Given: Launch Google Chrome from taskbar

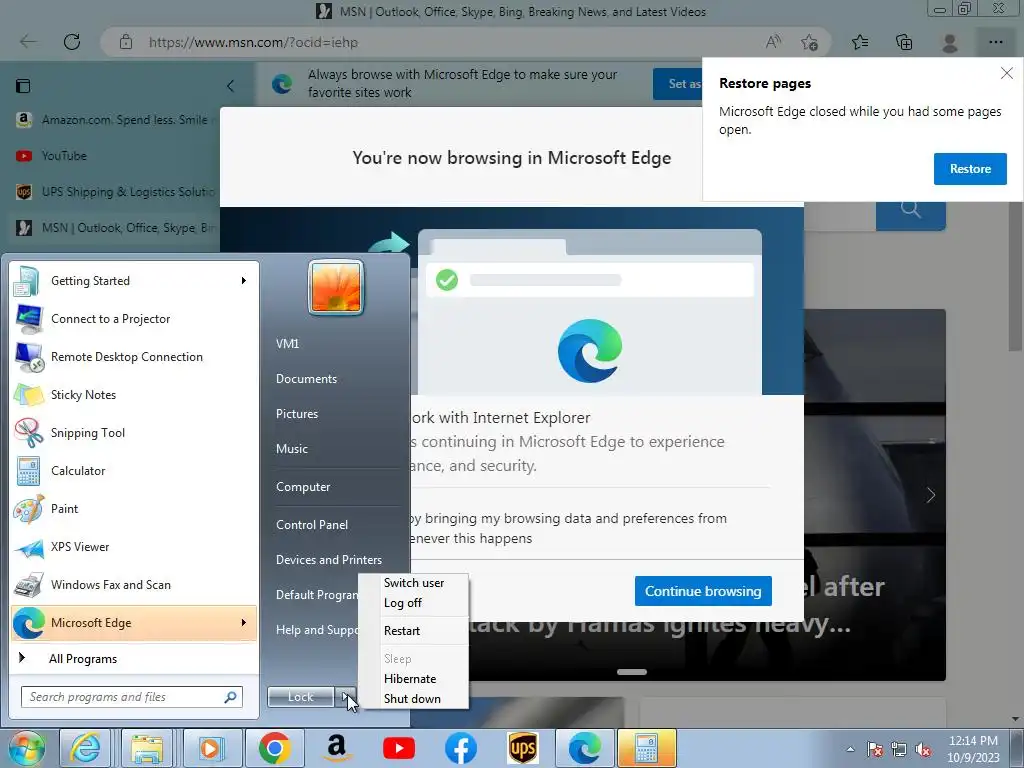Looking at the screenshot, I should click(x=274, y=748).
